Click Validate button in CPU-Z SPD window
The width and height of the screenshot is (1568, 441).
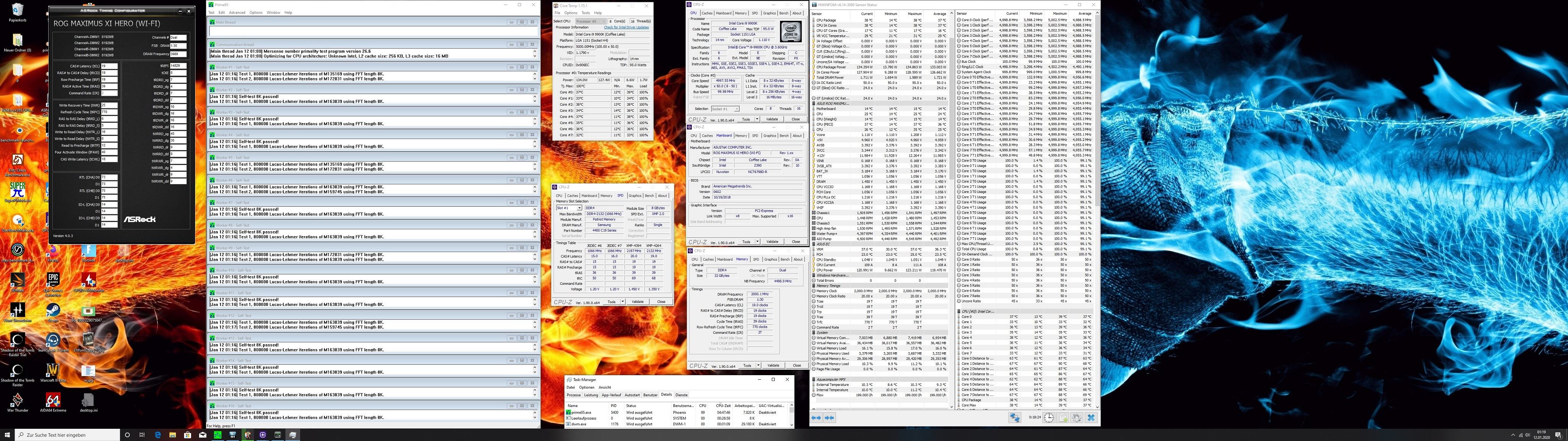(x=637, y=302)
